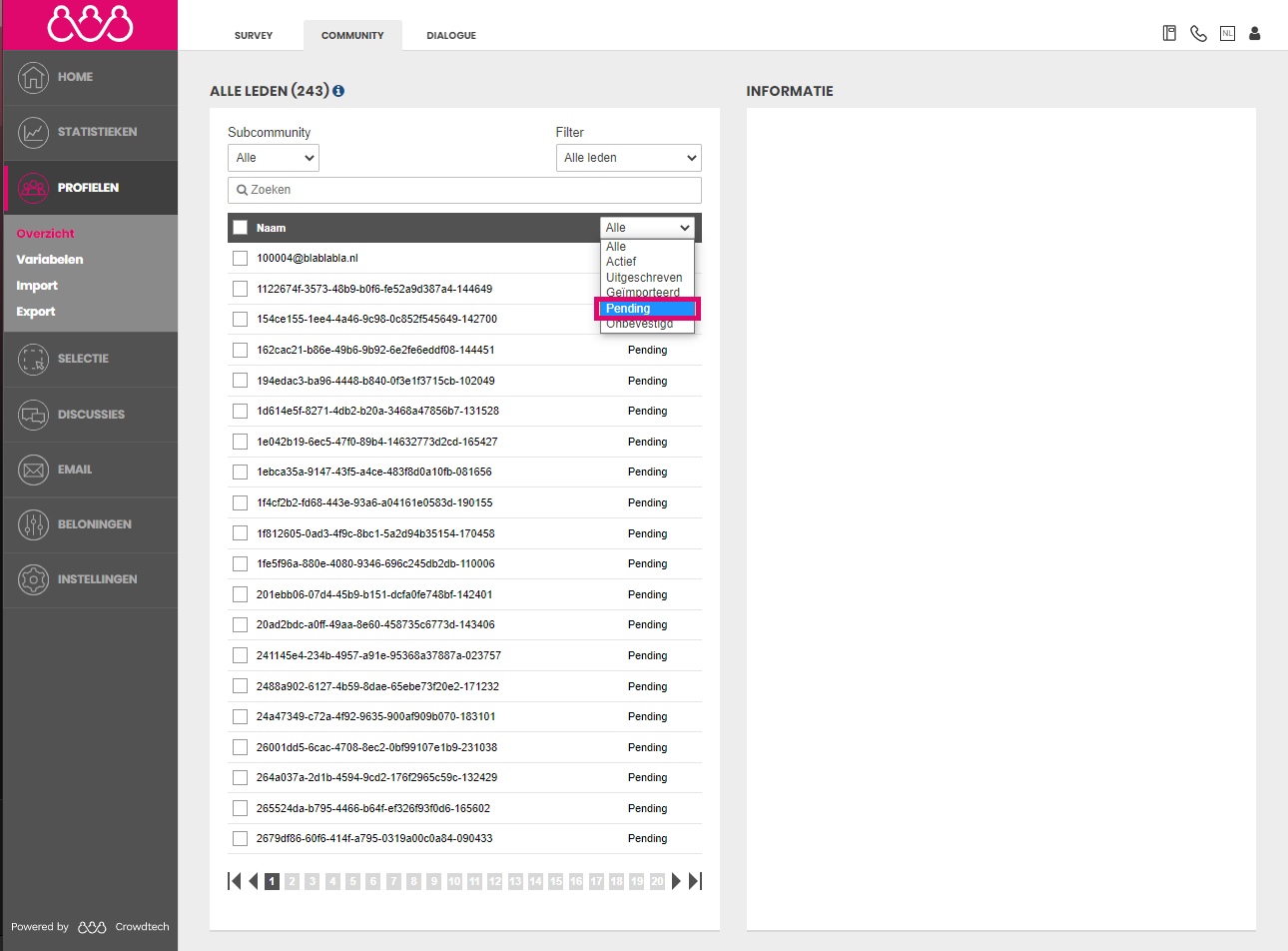Open Overzicht in the Profielen submenu
Viewport: 1288px width, 951px height.
[46, 234]
